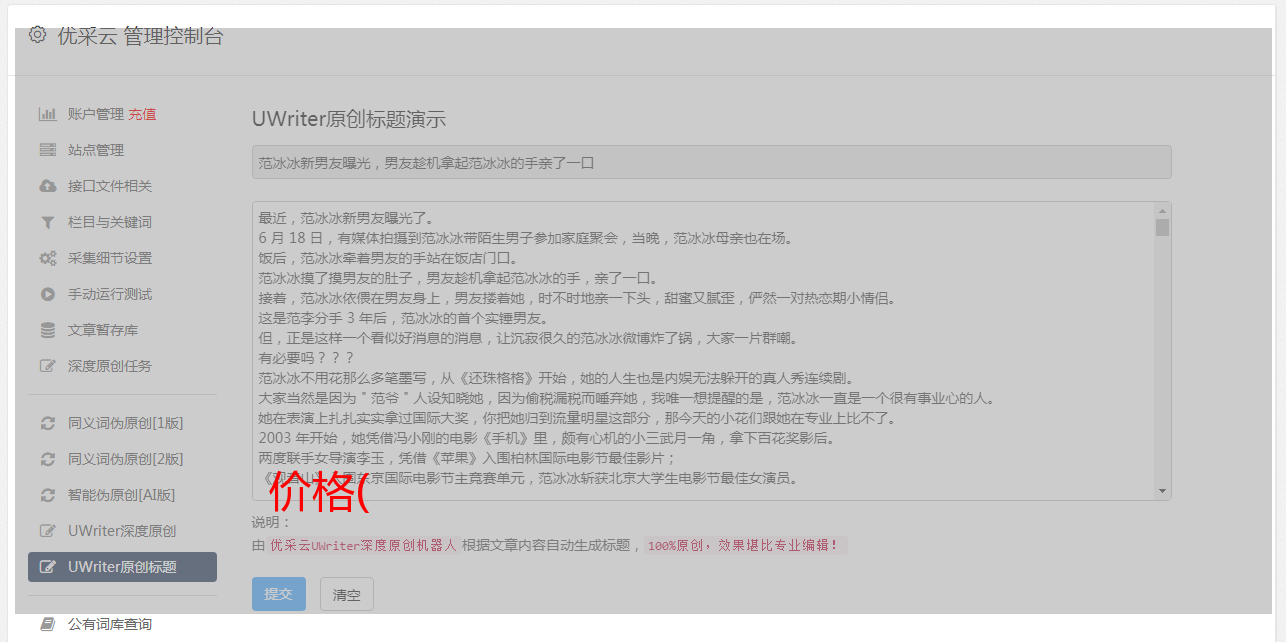Click the UWriter原创标题演示 heading
The height and width of the screenshot is (642, 1286).
(349, 119)
